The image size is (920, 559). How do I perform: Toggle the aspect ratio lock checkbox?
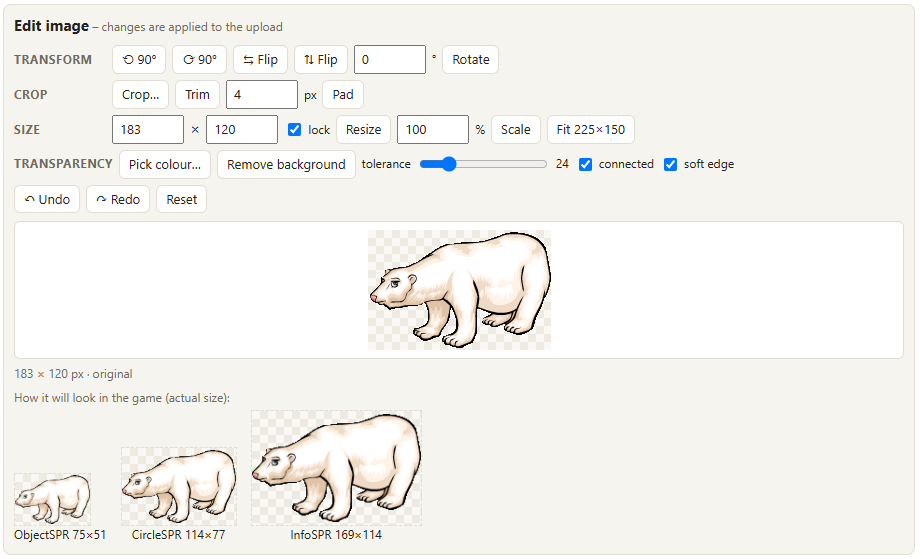coord(295,130)
